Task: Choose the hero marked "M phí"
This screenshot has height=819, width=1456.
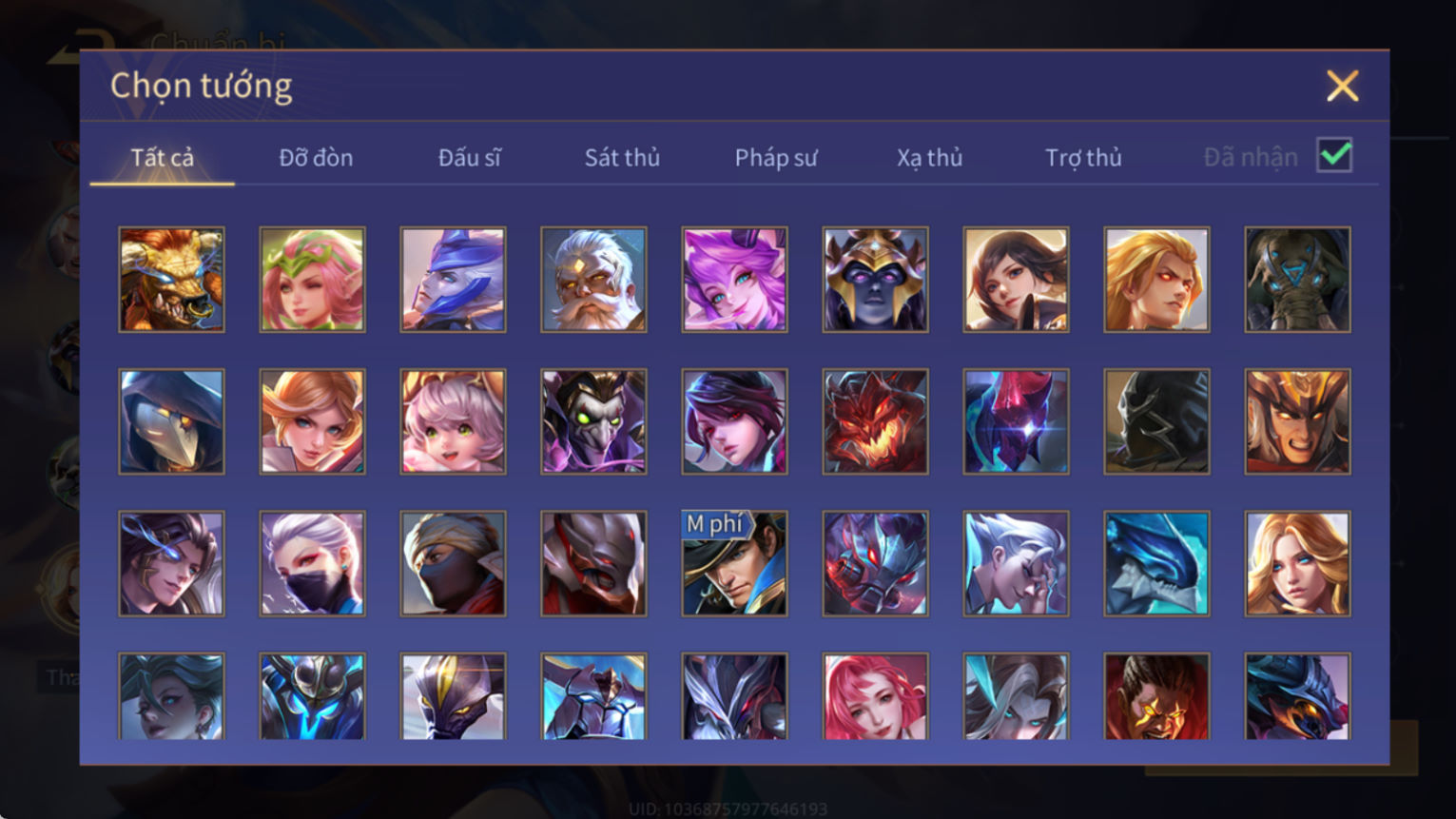Action: 734,563
